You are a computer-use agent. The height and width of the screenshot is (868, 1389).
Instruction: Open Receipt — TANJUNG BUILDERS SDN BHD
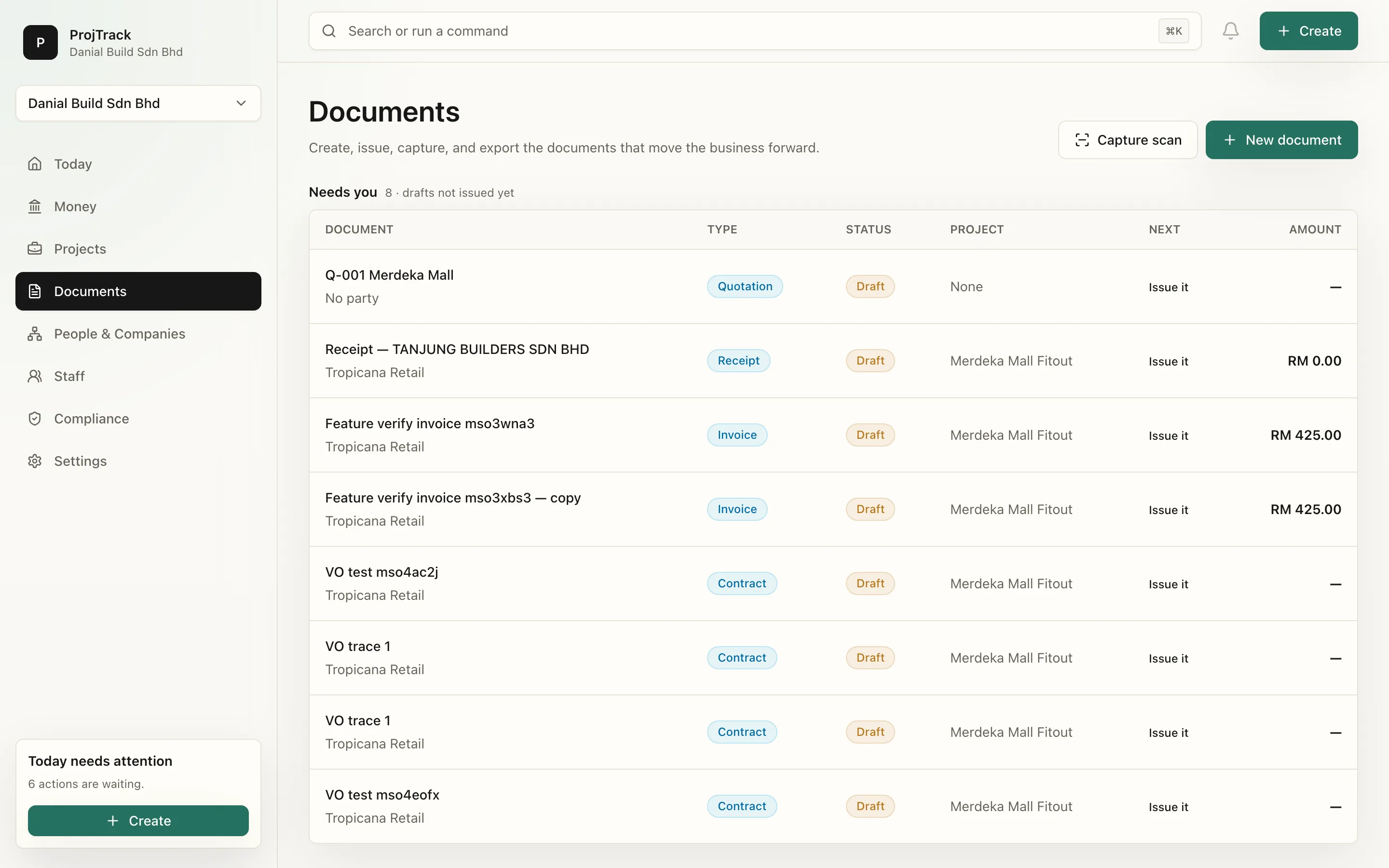[x=457, y=349]
